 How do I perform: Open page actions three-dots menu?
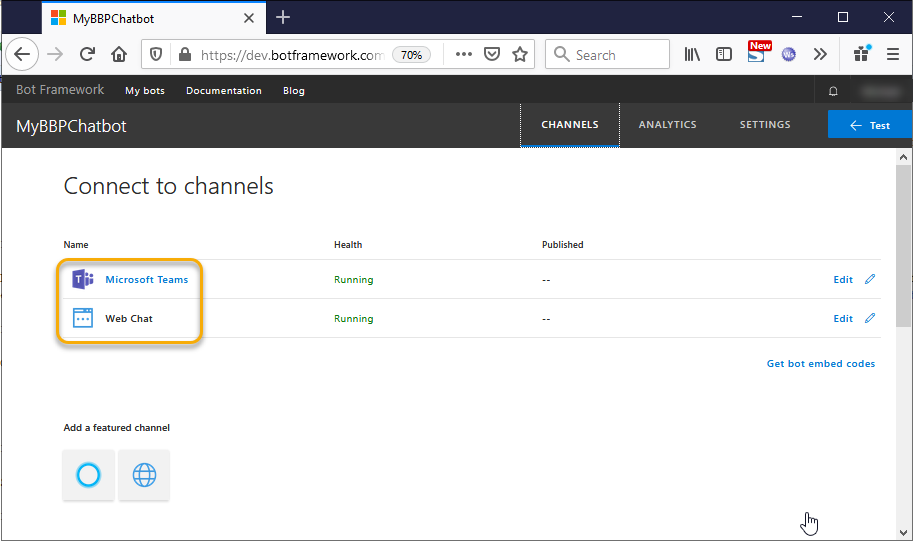click(x=463, y=54)
